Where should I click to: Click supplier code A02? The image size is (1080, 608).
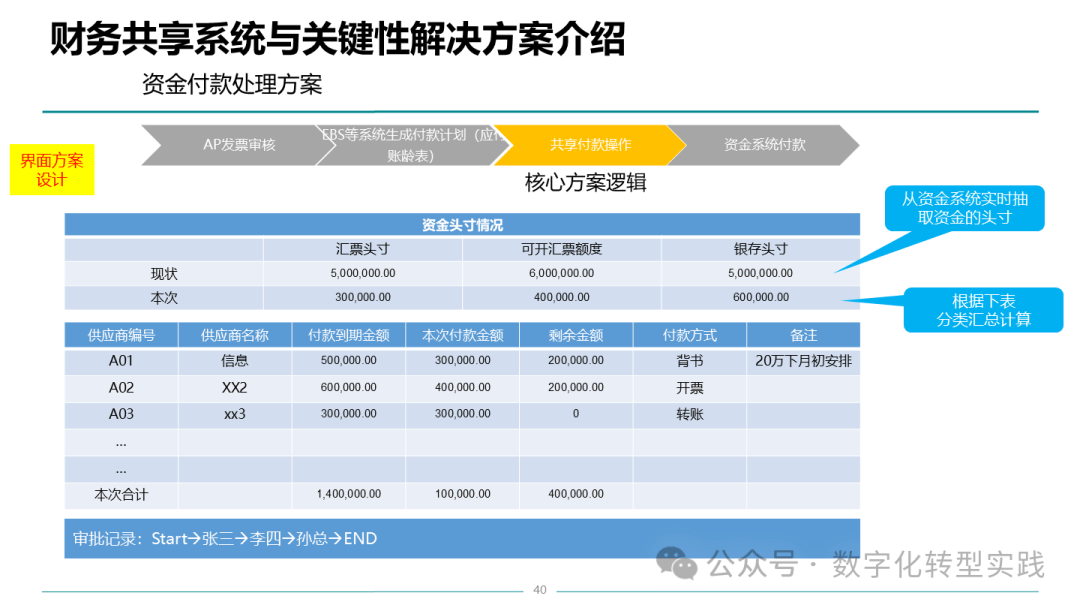pos(121,388)
